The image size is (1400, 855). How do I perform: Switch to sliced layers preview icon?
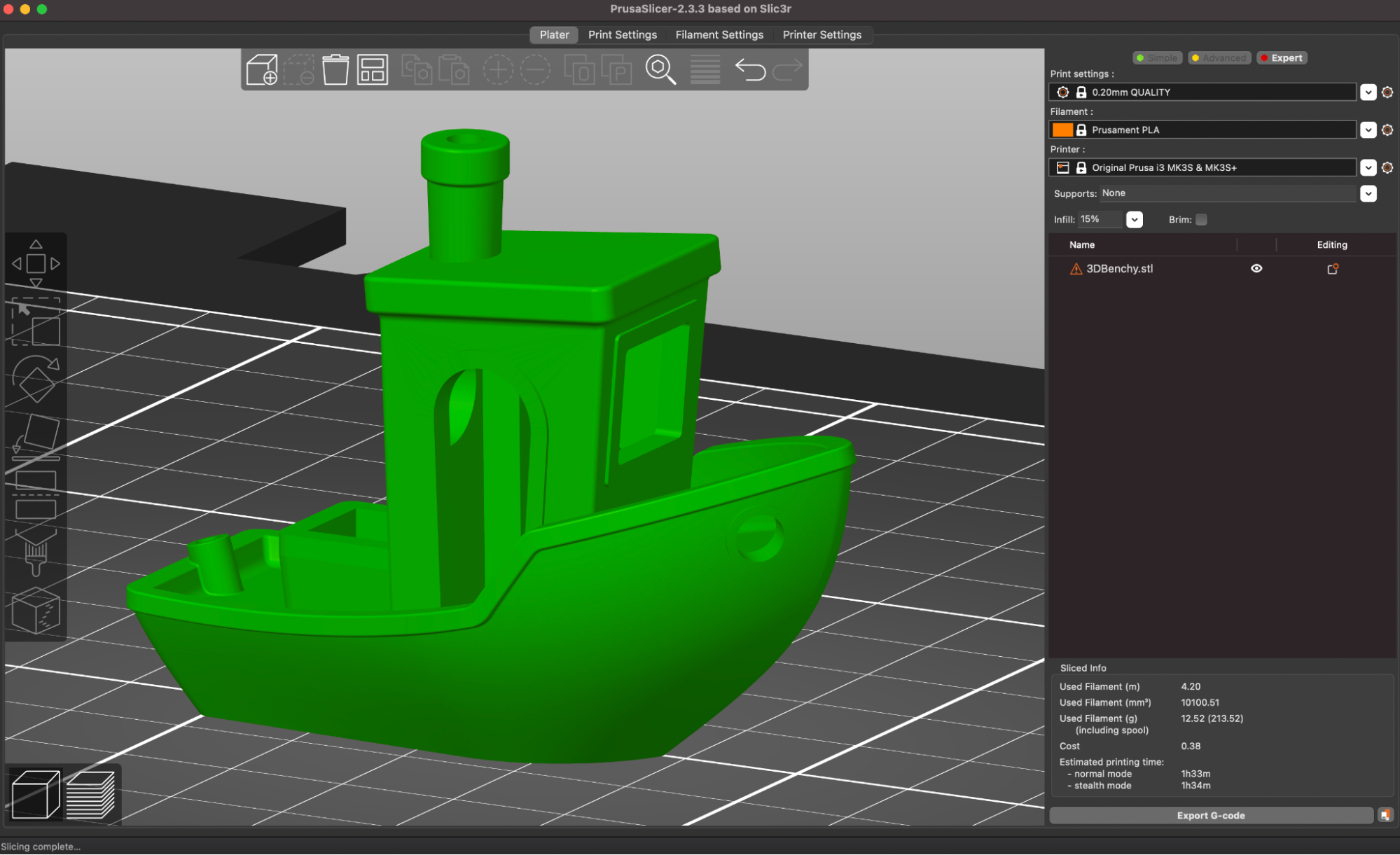90,794
